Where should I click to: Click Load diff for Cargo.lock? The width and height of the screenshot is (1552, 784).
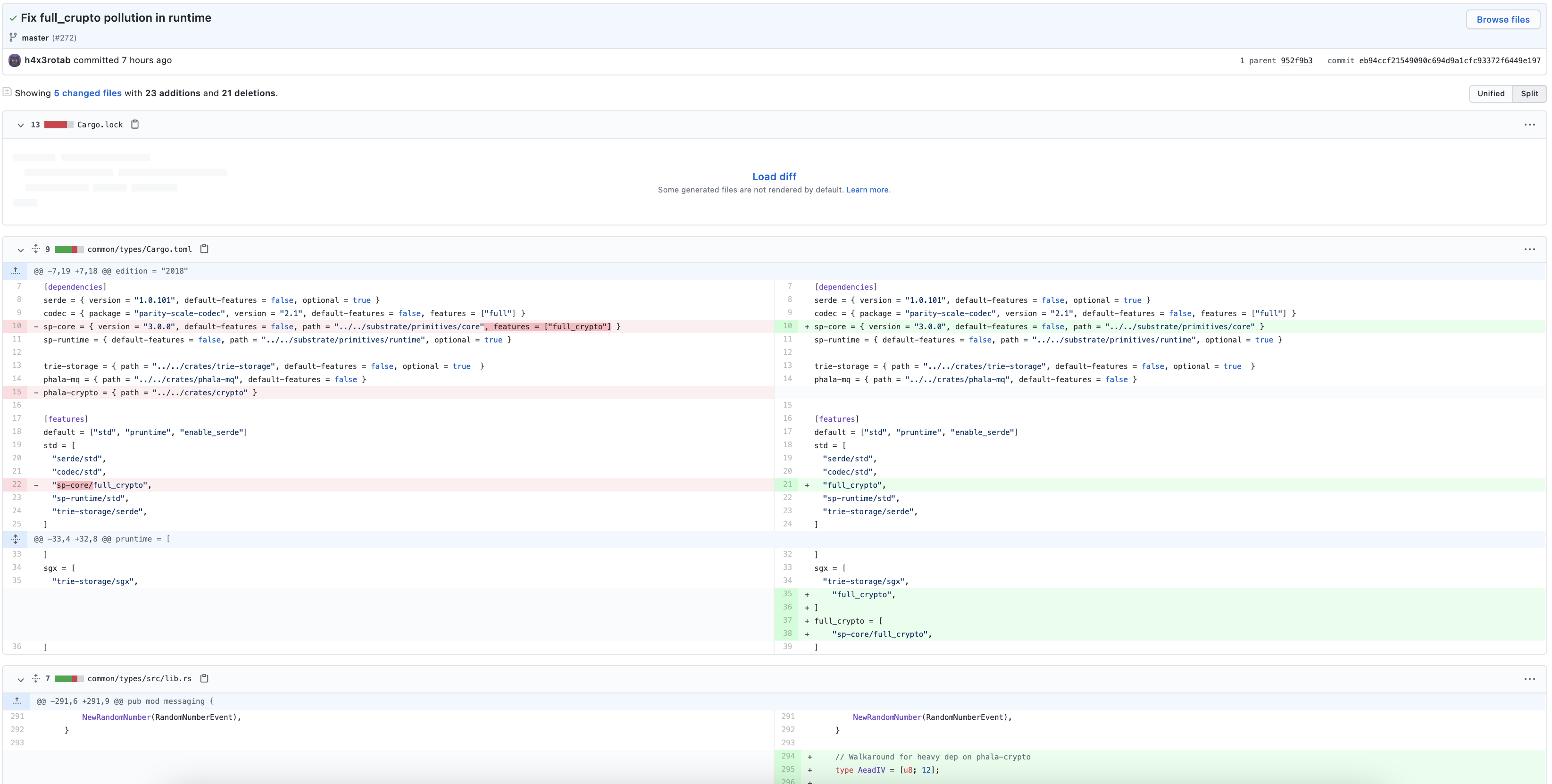774,176
